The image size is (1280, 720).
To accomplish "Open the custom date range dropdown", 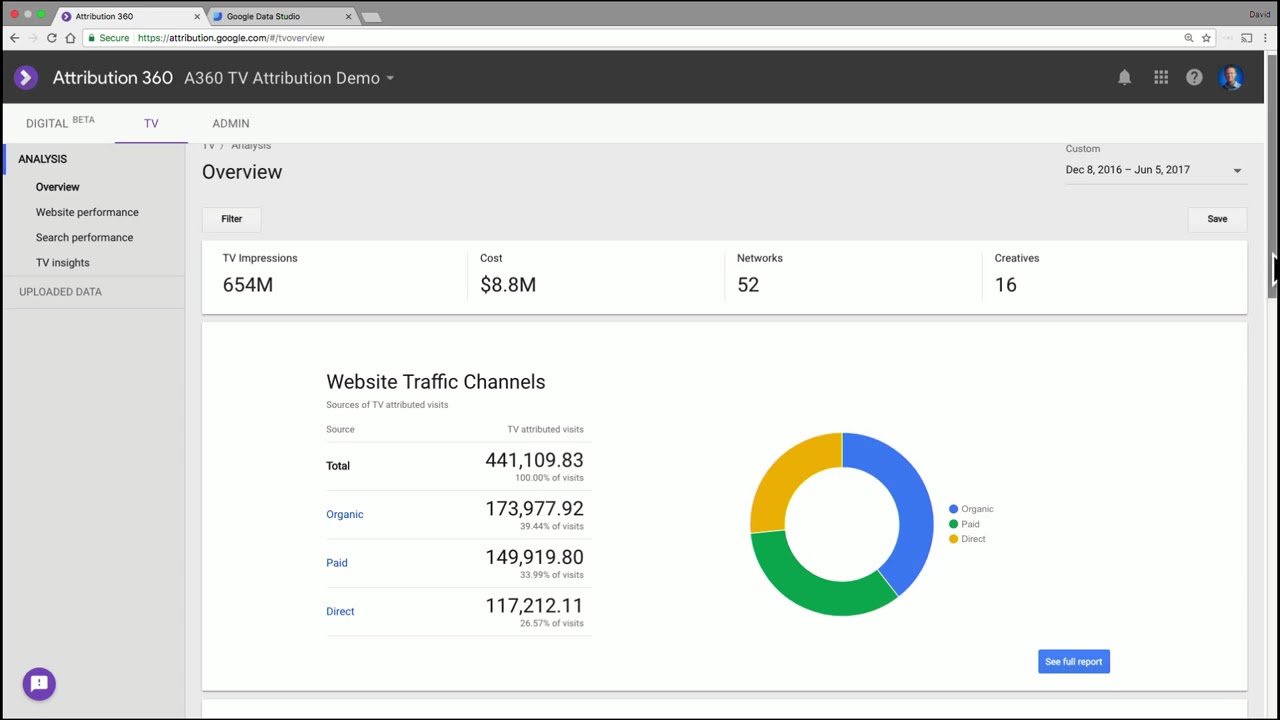I will 1154,170.
